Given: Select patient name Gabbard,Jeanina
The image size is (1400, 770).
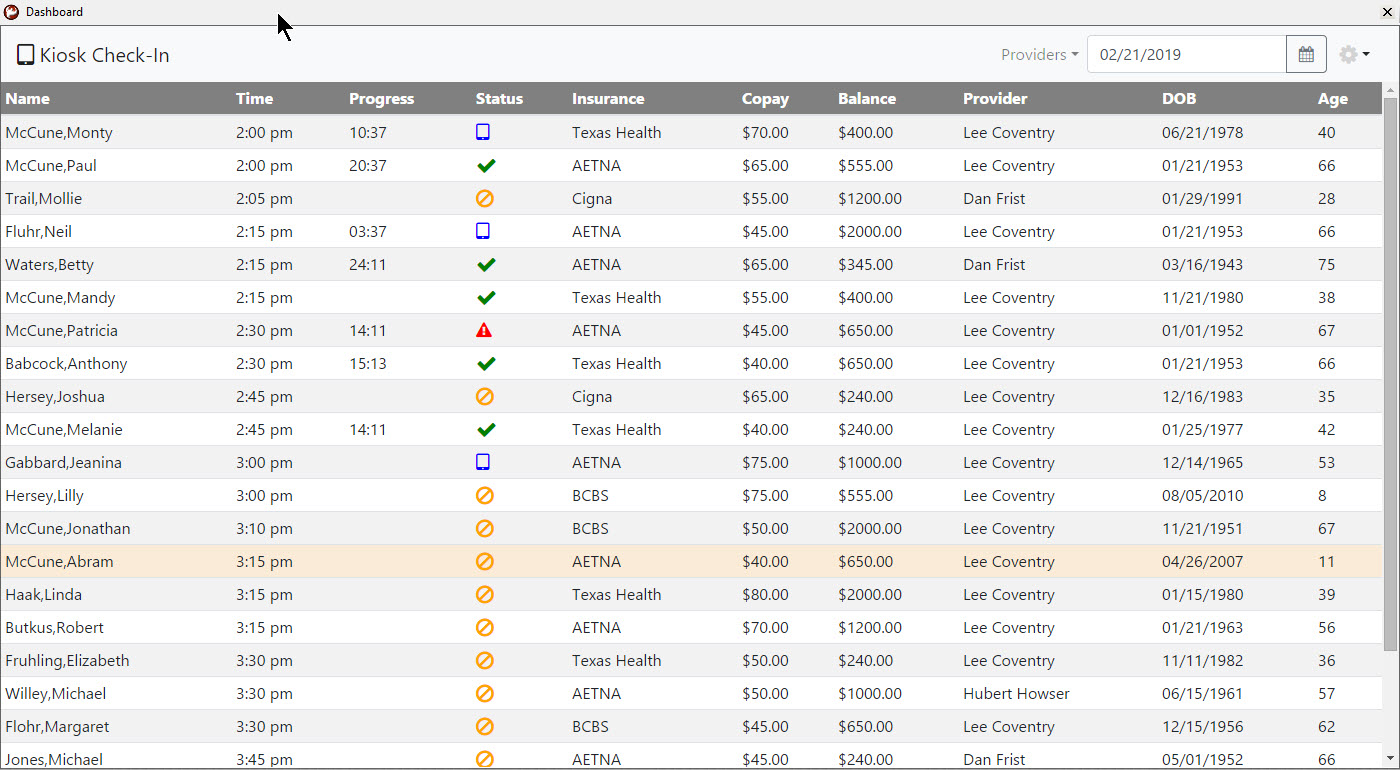Looking at the screenshot, I should click(x=63, y=462).
